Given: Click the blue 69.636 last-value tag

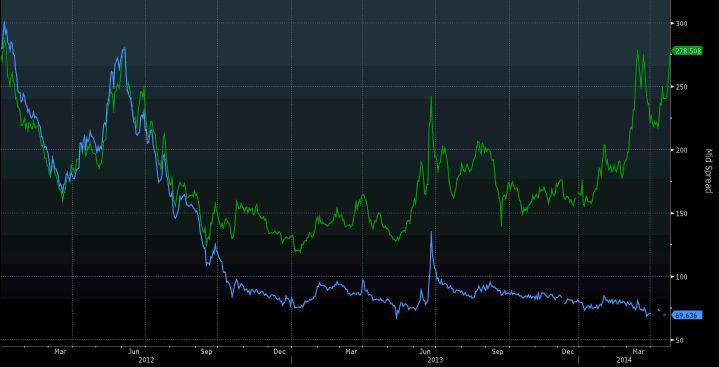Looking at the screenshot, I should click(x=686, y=315).
